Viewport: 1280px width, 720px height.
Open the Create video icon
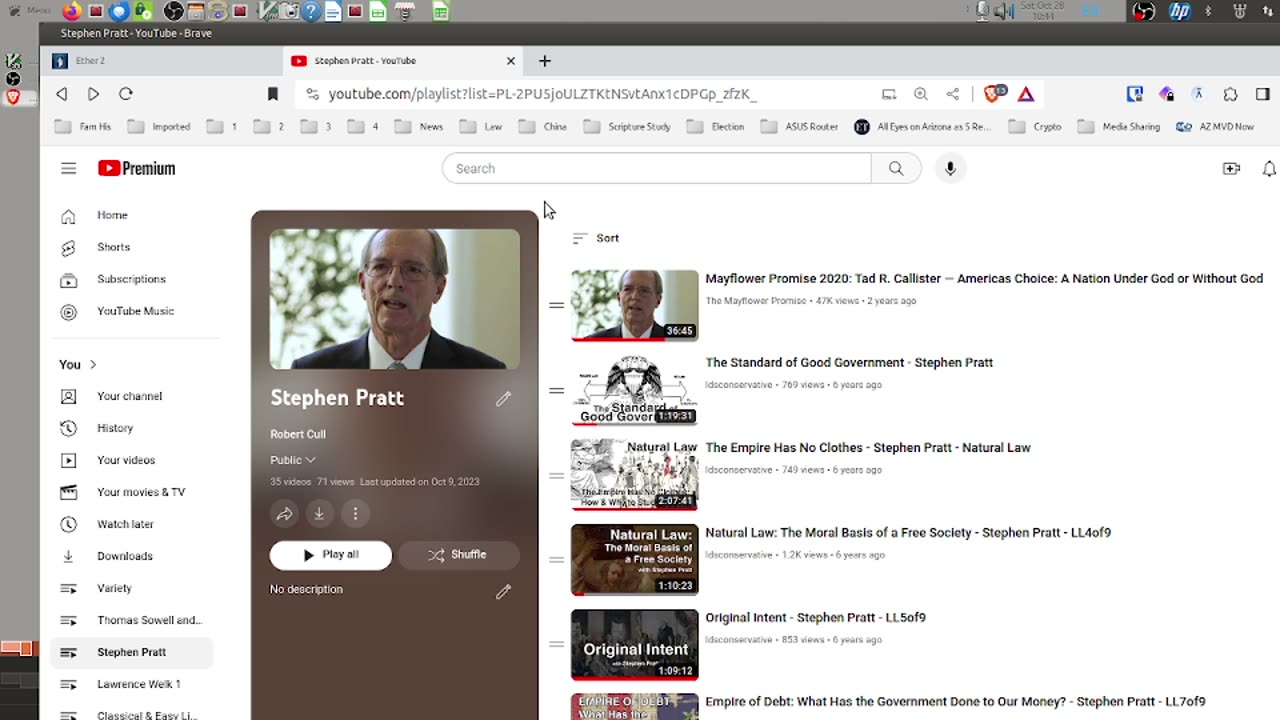[x=1231, y=169]
